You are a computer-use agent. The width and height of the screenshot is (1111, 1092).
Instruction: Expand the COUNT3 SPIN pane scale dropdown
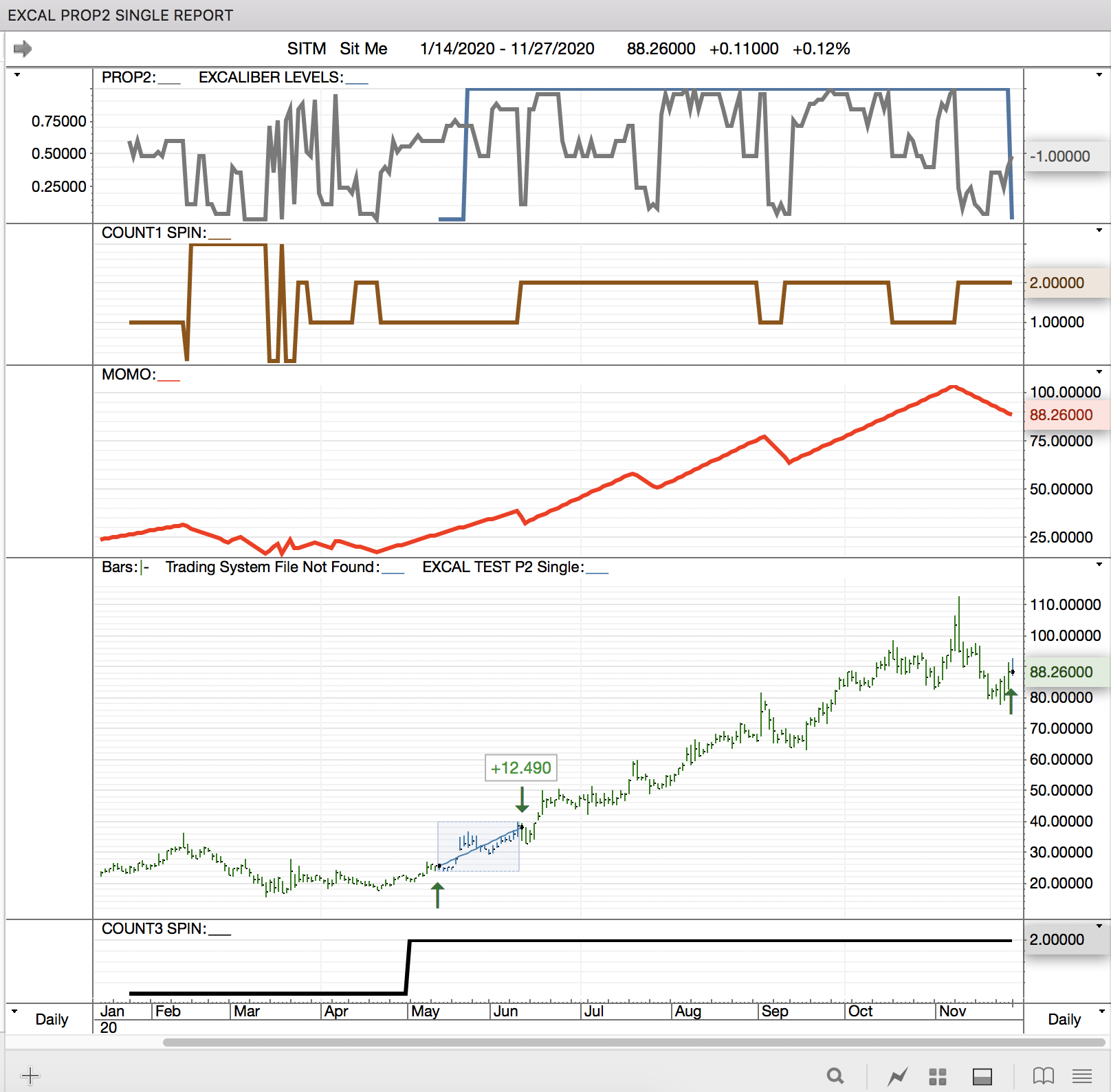(1099, 926)
